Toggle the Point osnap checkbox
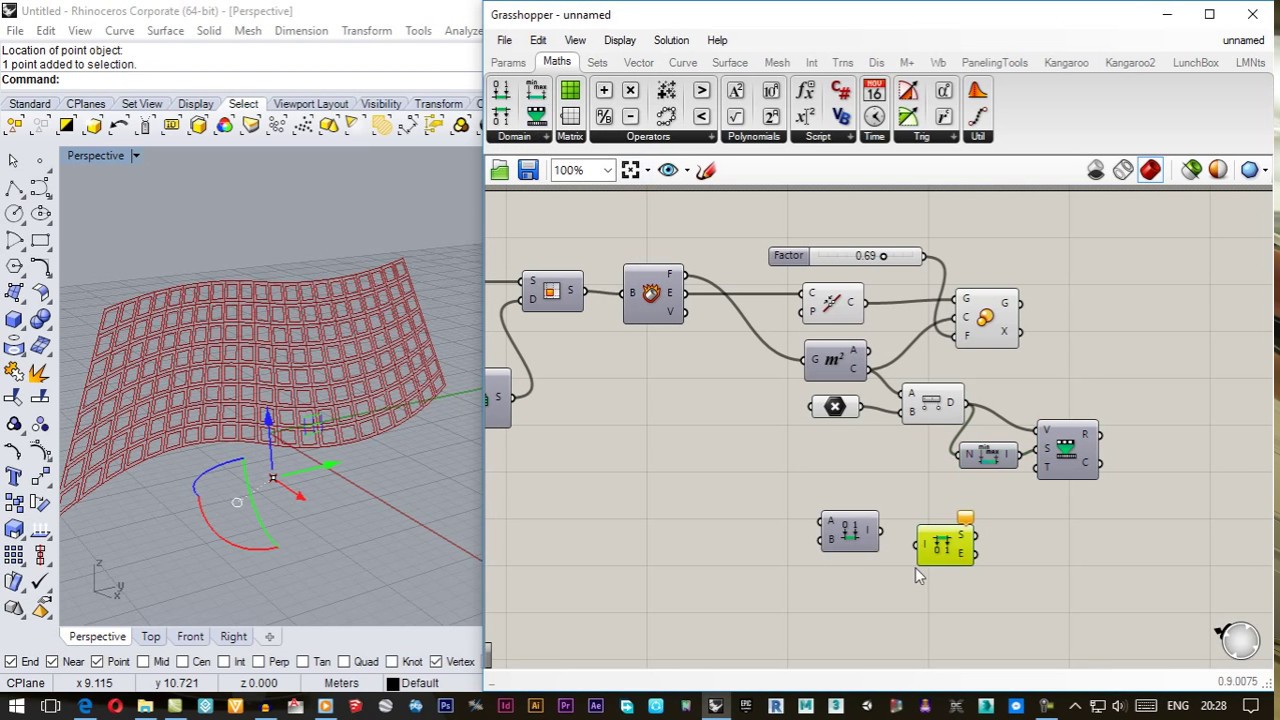Viewport: 1280px width, 720px height. click(97, 662)
